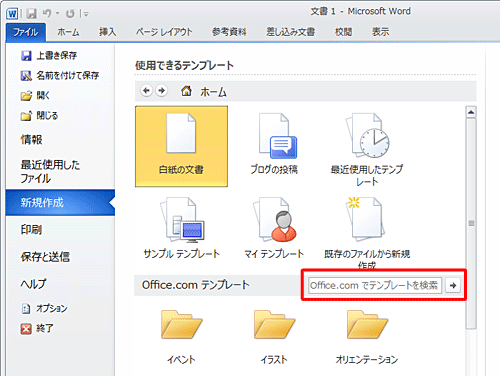Click the home icon in template breadcrumb
Screen dimensions: 500x376
186,90
